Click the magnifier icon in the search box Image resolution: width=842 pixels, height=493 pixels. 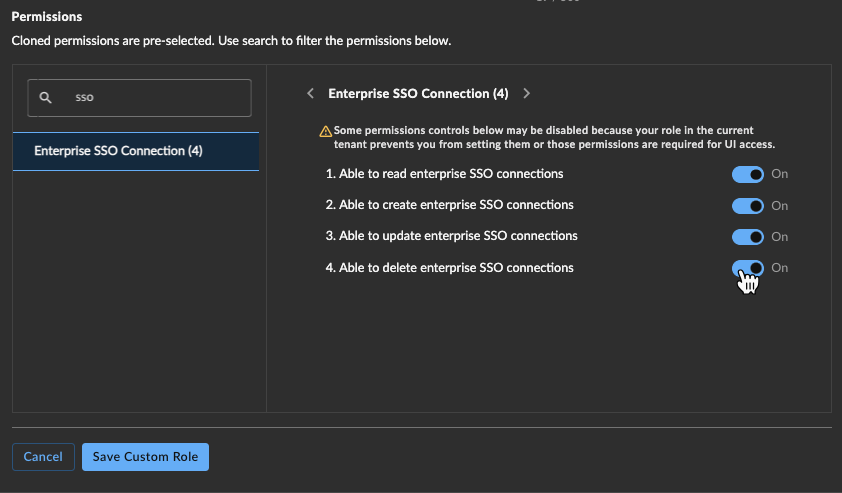46,97
